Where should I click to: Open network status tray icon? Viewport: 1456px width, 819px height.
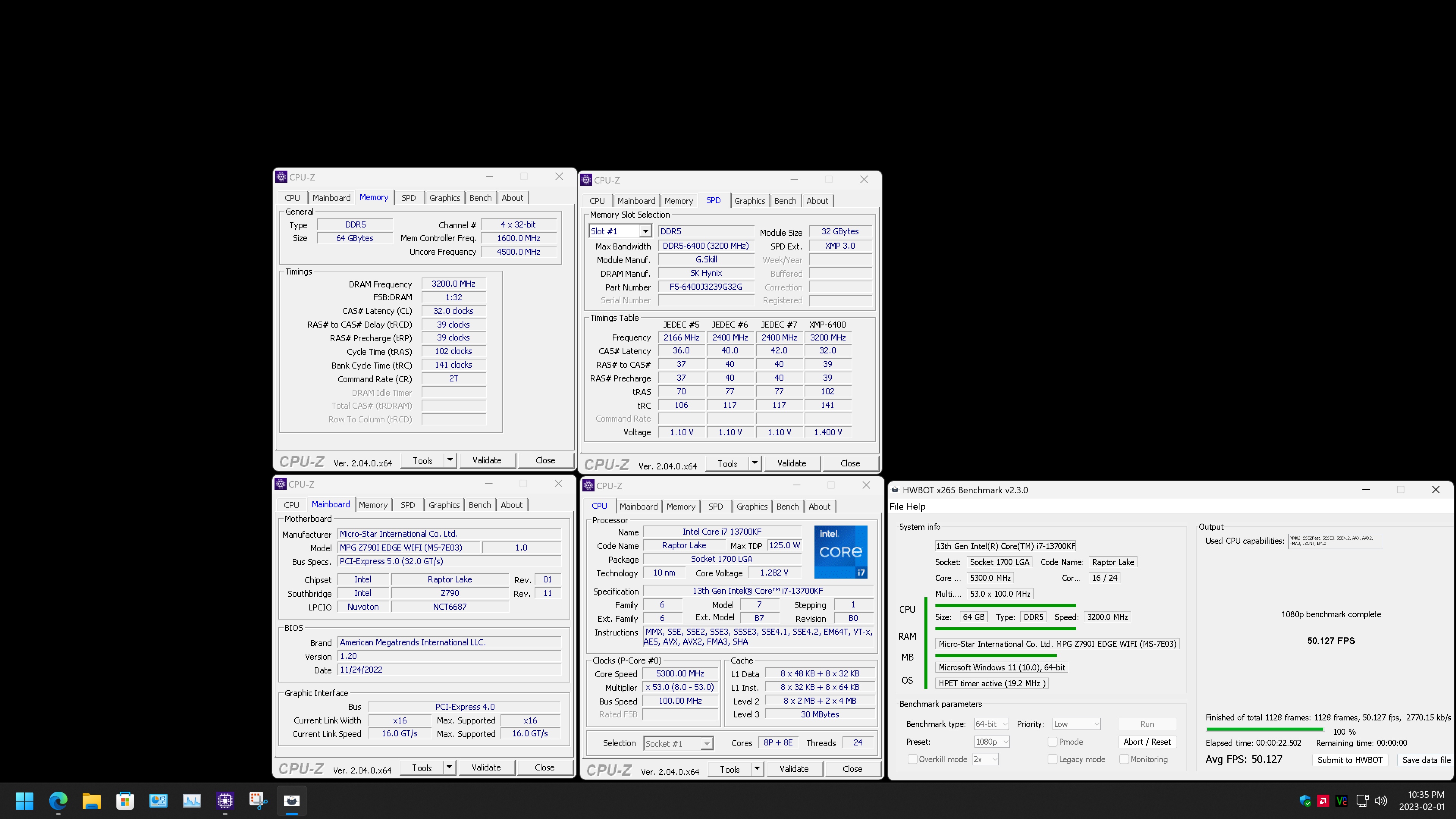point(1363,801)
